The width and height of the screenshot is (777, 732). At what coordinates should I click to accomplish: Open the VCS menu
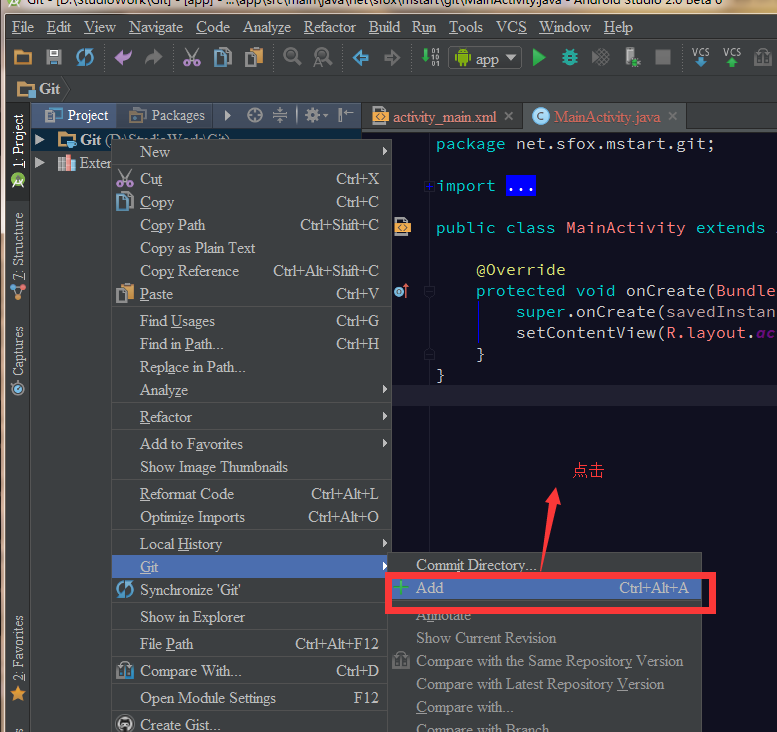pos(511,27)
